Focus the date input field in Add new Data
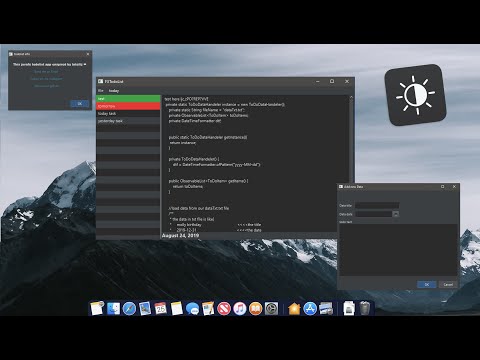The image size is (480, 360). click(374, 214)
